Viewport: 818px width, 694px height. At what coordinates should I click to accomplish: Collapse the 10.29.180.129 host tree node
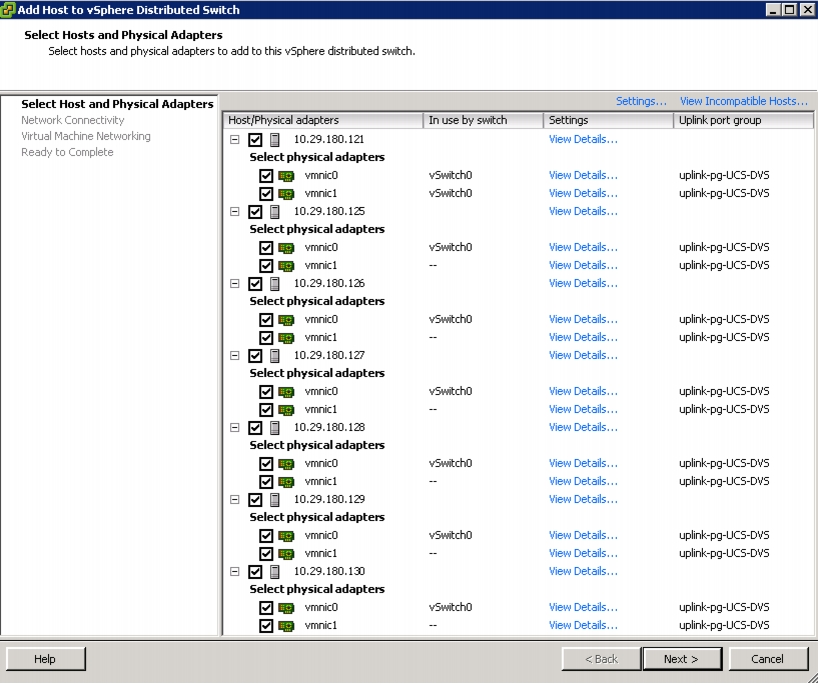click(x=235, y=499)
